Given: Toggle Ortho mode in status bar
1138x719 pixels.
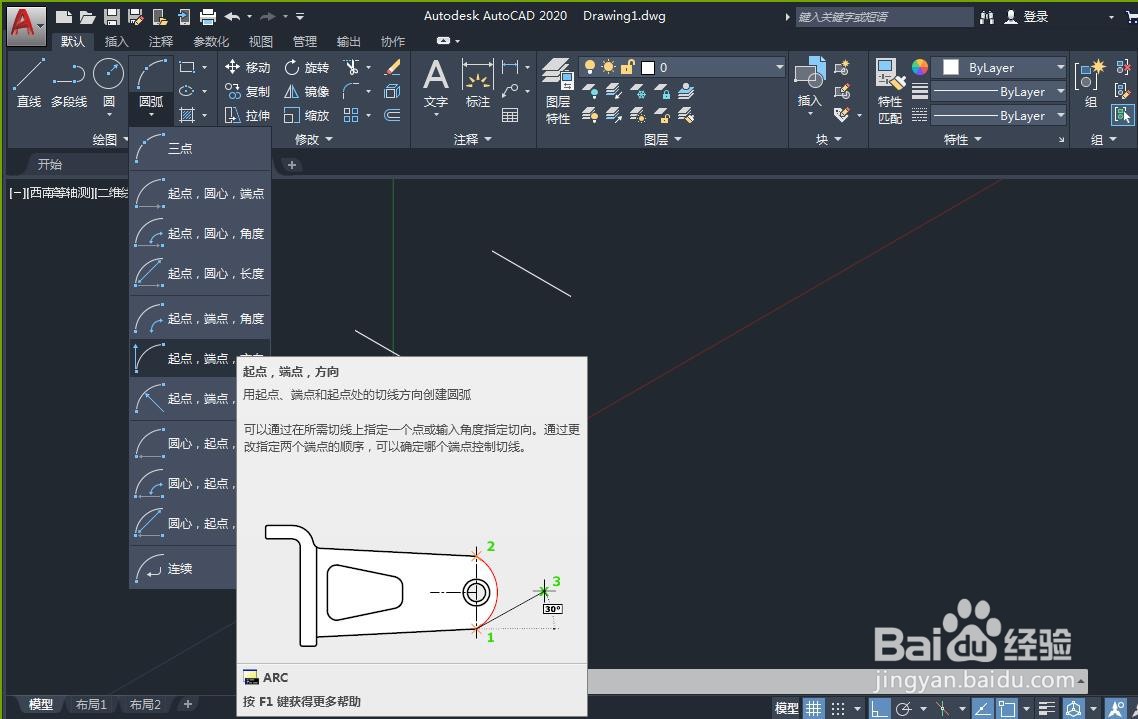Looking at the screenshot, I should coord(880,708).
